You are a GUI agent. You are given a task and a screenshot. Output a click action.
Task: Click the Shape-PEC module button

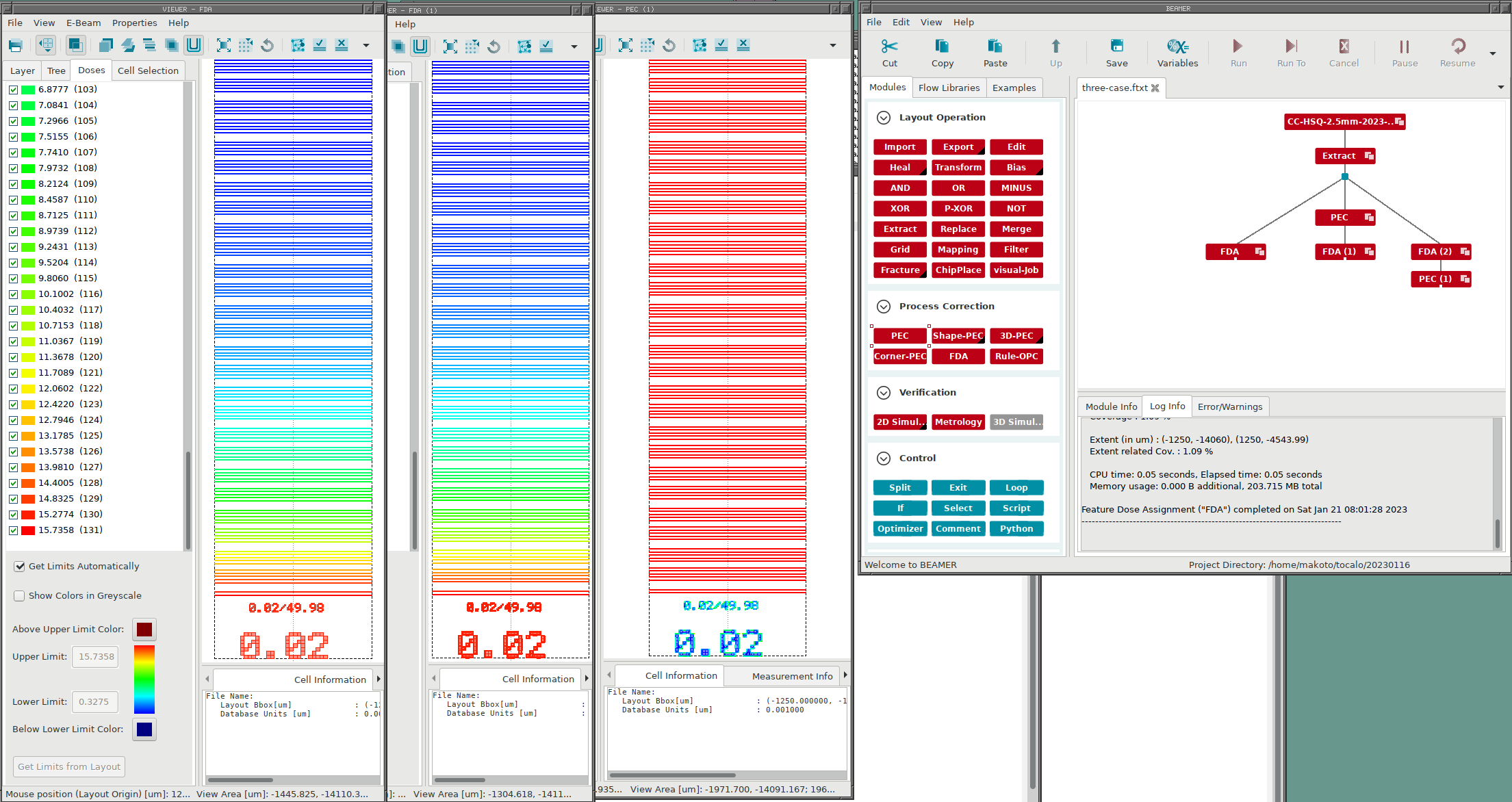tap(958, 336)
